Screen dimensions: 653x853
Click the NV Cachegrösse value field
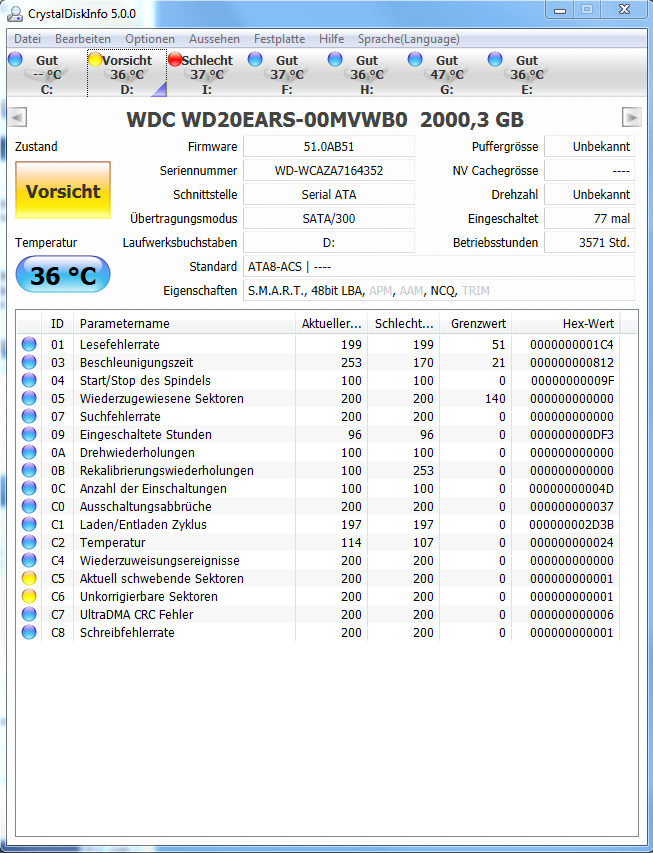click(x=589, y=170)
